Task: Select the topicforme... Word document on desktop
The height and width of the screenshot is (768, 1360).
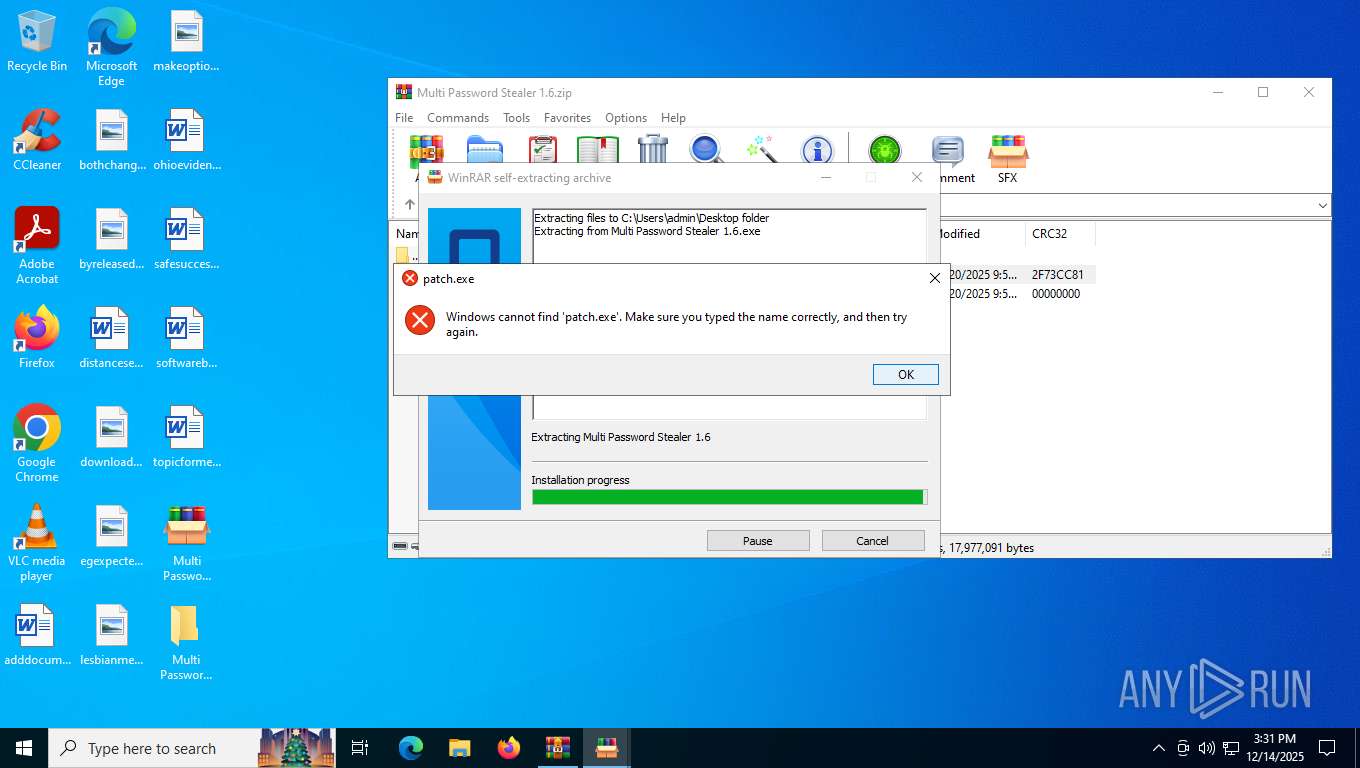Action: click(186, 437)
